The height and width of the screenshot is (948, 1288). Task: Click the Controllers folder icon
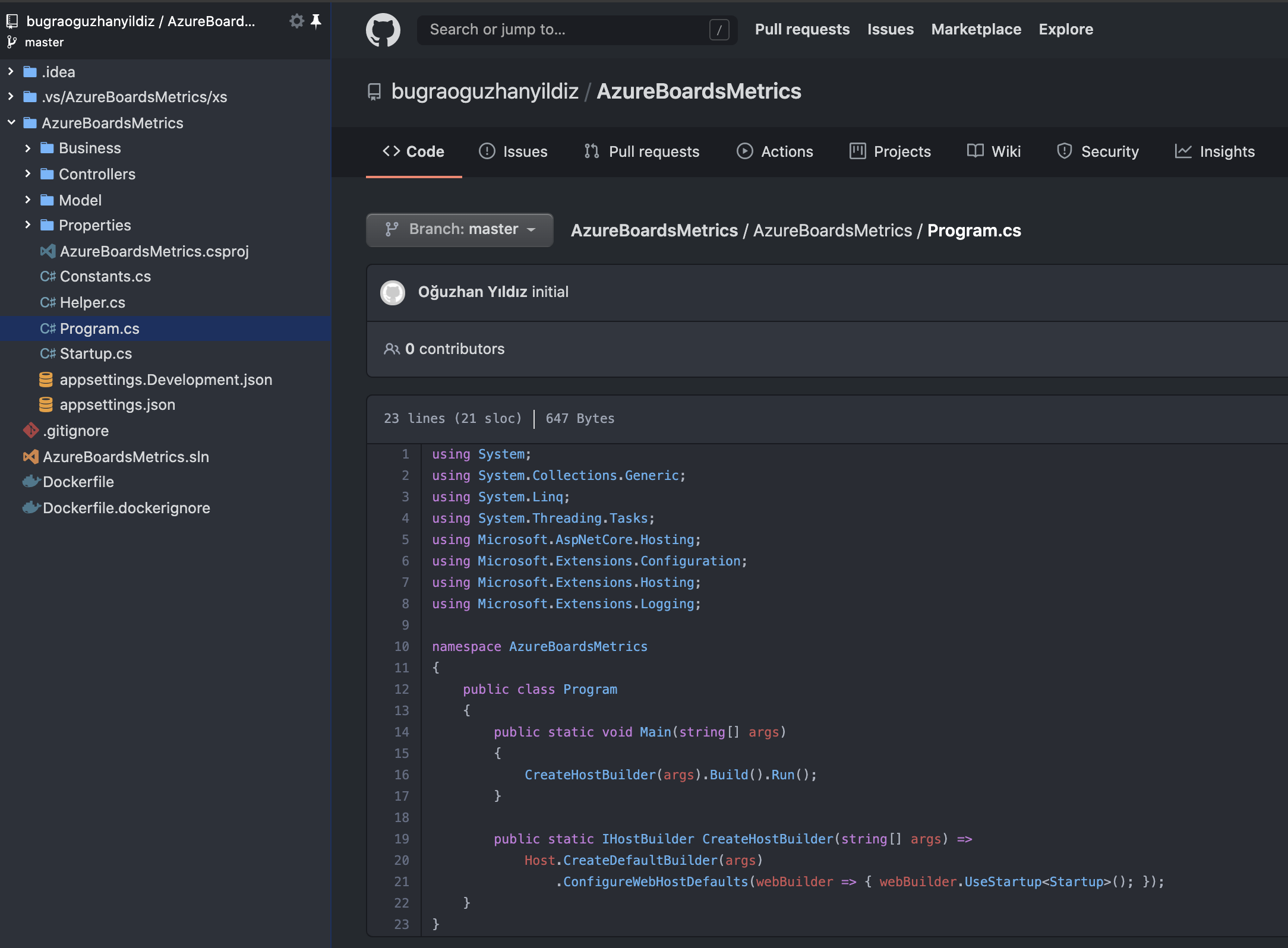pos(47,174)
